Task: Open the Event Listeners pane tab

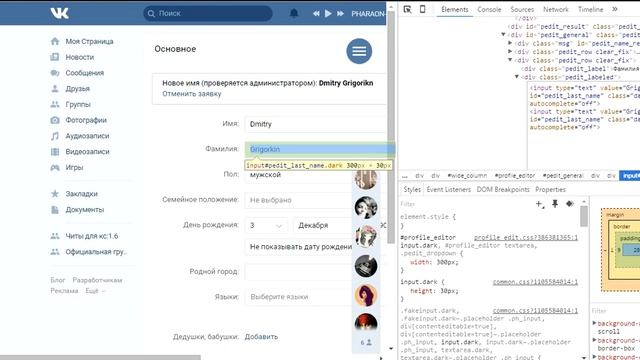Action: [449, 190]
